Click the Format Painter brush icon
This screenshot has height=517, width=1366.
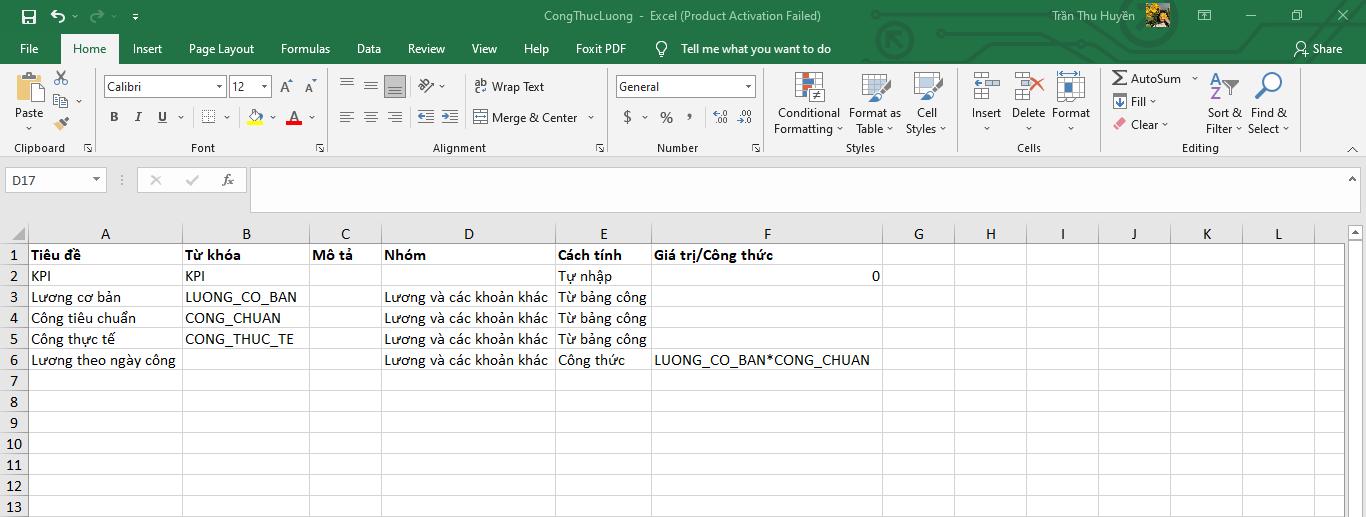pyautogui.click(x=61, y=124)
